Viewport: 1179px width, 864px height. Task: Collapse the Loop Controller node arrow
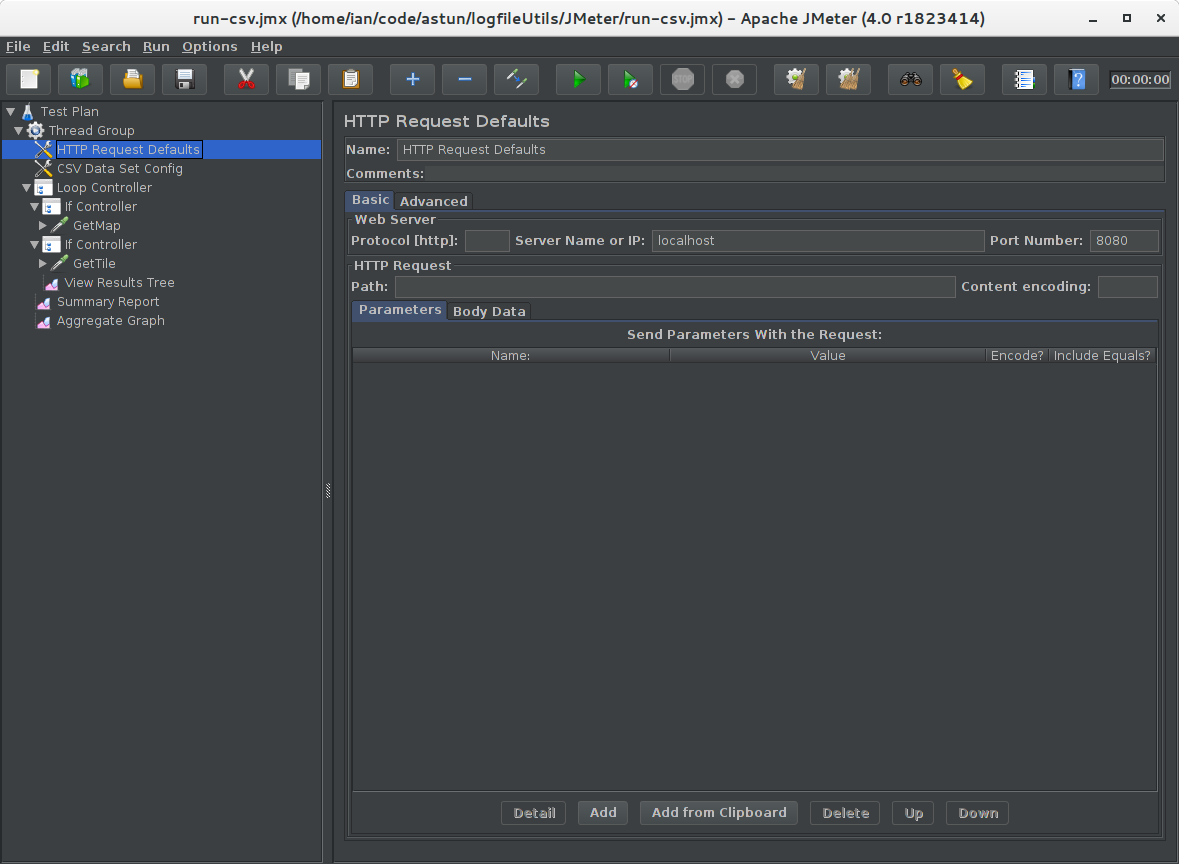(x=26, y=187)
